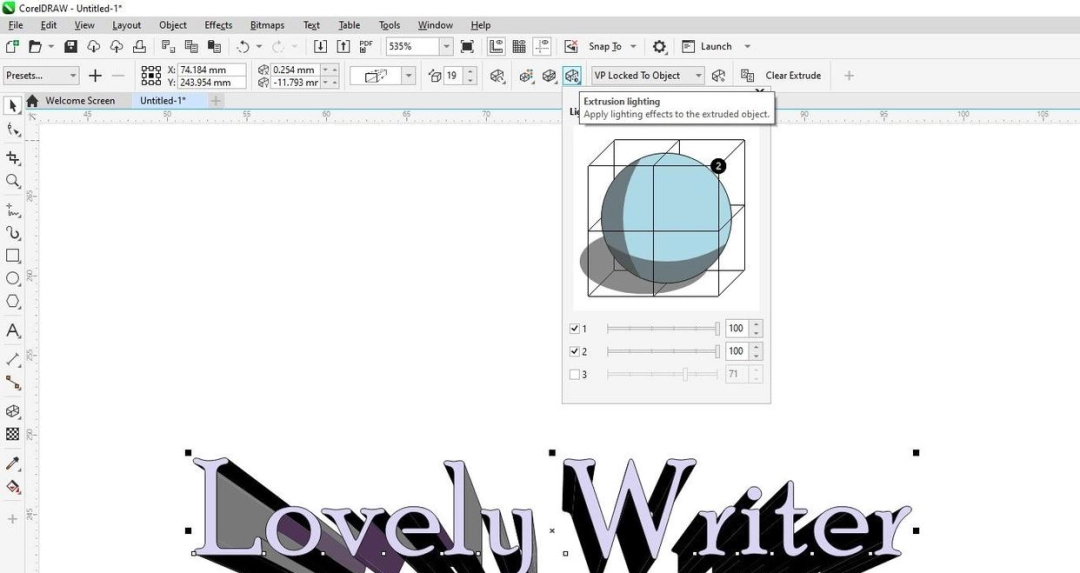
Task: Expand the Launch dropdown
Action: point(747,46)
